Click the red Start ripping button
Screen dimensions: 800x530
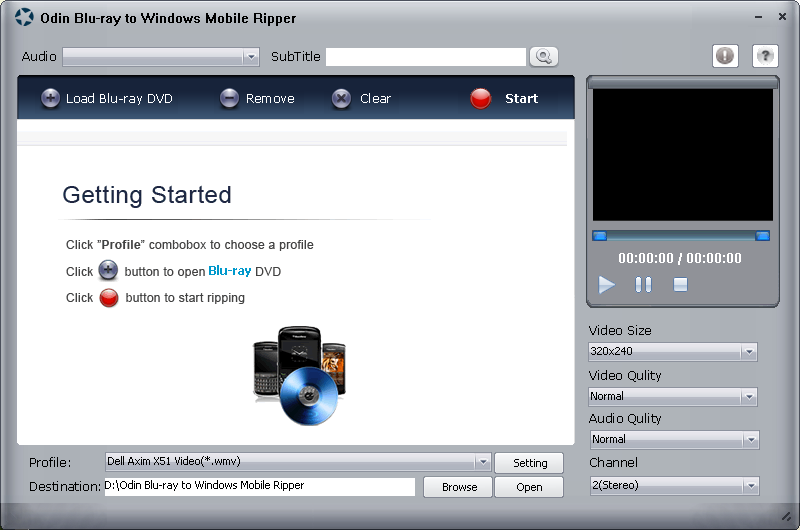(481, 98)
